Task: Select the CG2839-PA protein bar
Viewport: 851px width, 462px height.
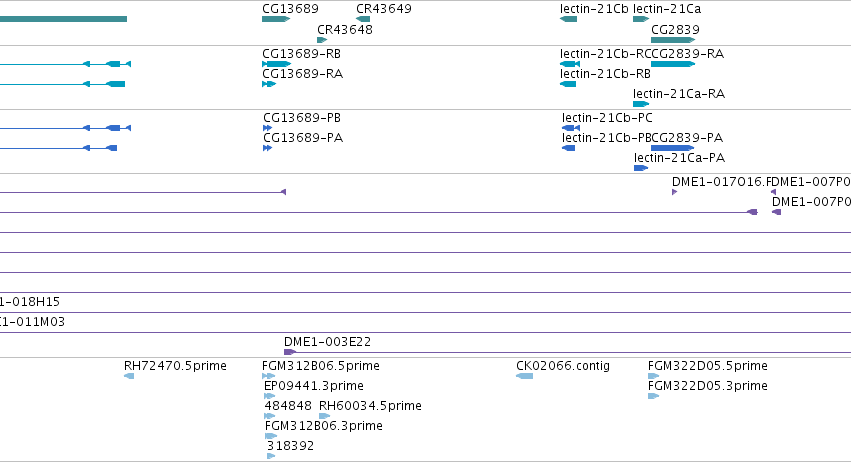Action: click(x=672, y=148)
